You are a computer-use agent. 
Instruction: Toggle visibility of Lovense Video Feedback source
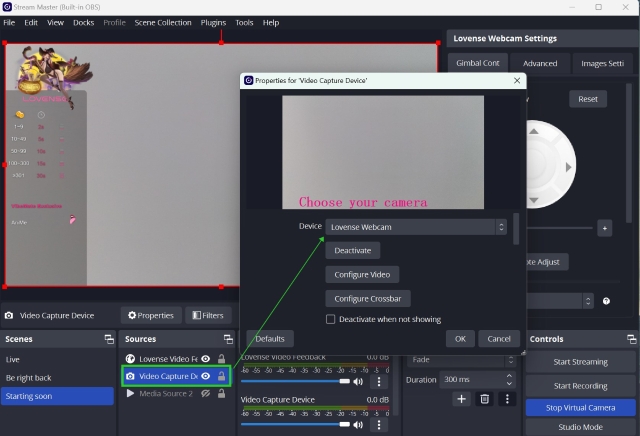(x=205, y=358)
